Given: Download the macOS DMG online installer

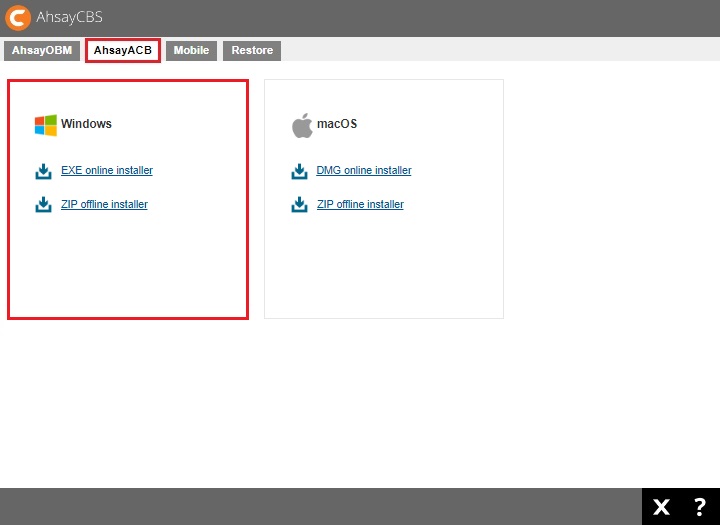Looking at the screenshot, I should [364, 170].
